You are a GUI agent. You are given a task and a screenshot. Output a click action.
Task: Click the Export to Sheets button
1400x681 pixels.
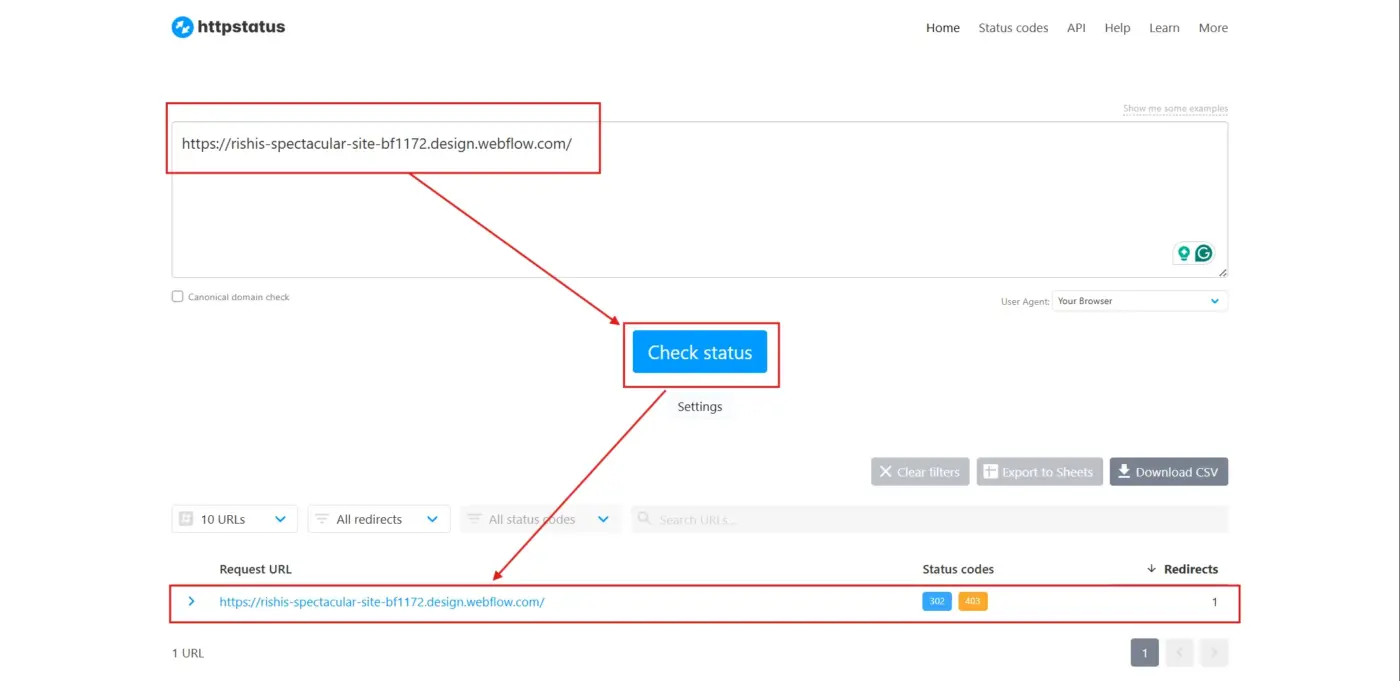pyautogui.click(x=1039, y=472)
